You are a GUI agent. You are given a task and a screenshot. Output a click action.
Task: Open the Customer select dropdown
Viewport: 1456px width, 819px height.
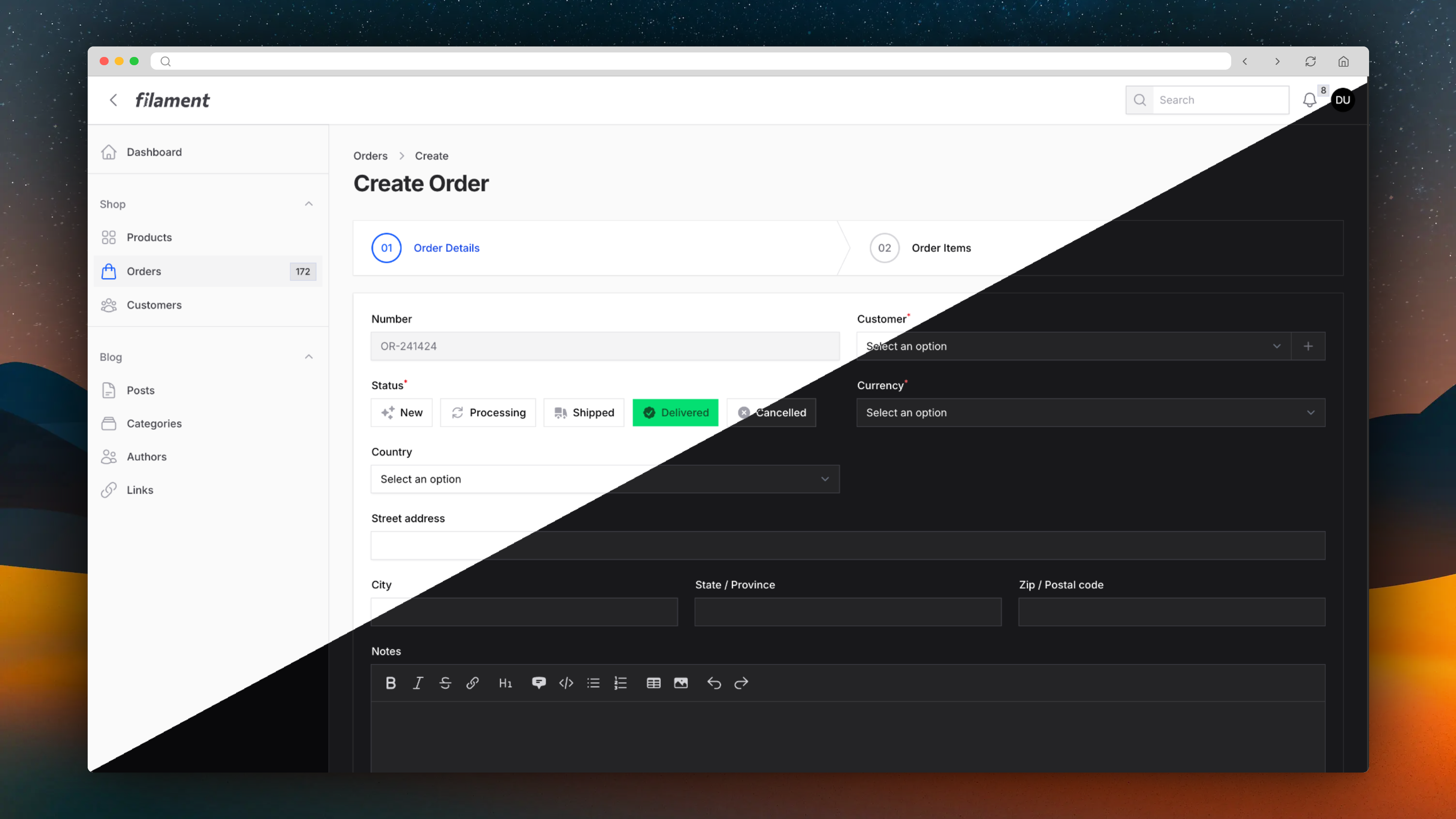(x=1073, y=346)
